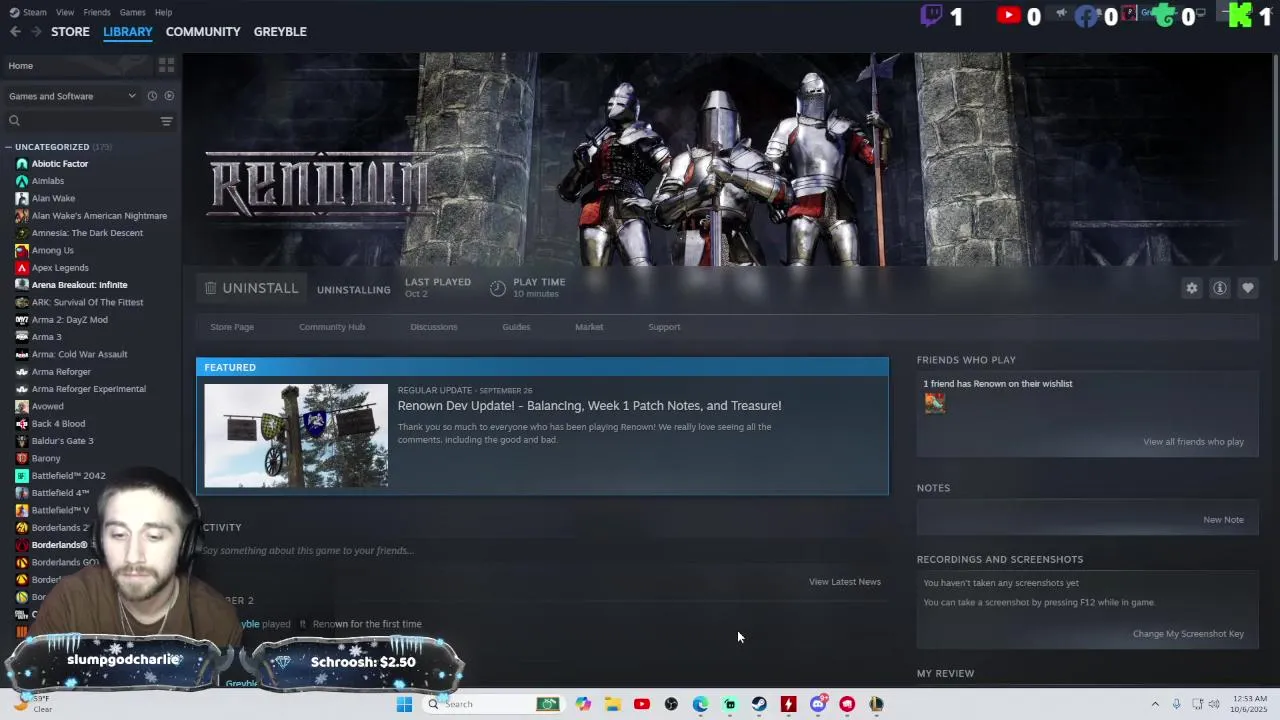Screen dimensions: 1280x720
Task: Select Amnesia: The Dark Descent
Action: (87, 233)
